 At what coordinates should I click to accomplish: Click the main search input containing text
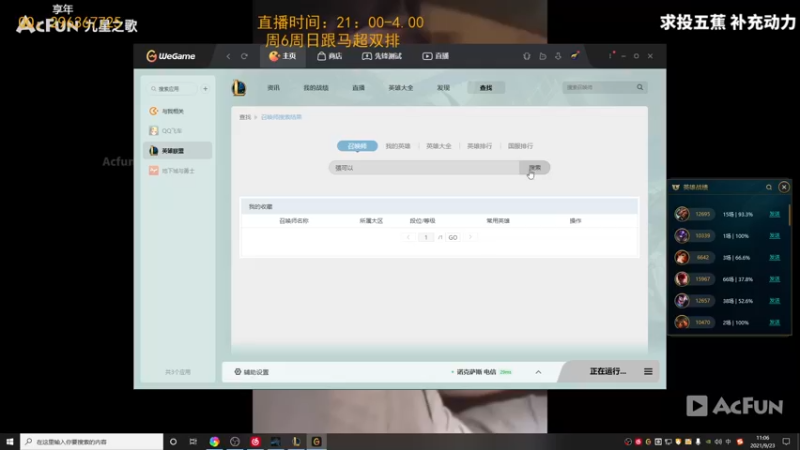(x=424, y=167)
